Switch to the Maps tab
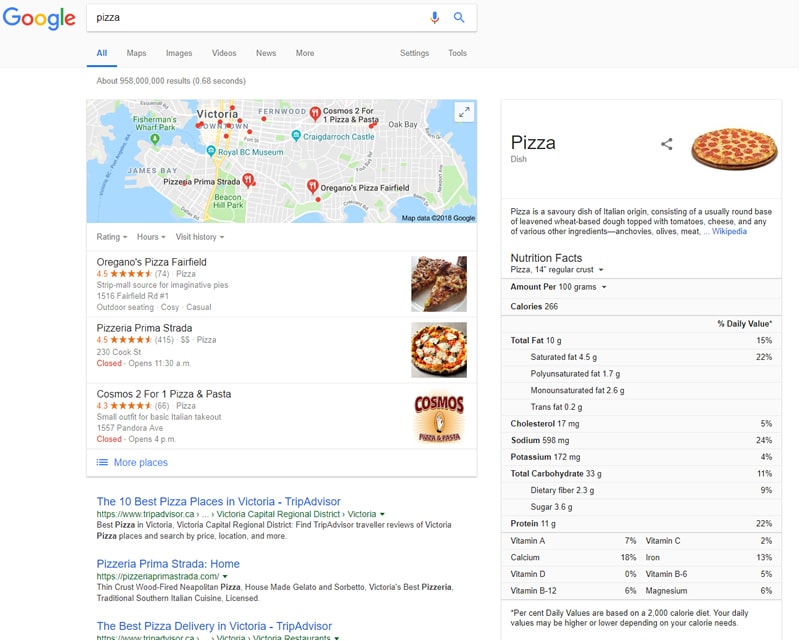 point(136,51)
